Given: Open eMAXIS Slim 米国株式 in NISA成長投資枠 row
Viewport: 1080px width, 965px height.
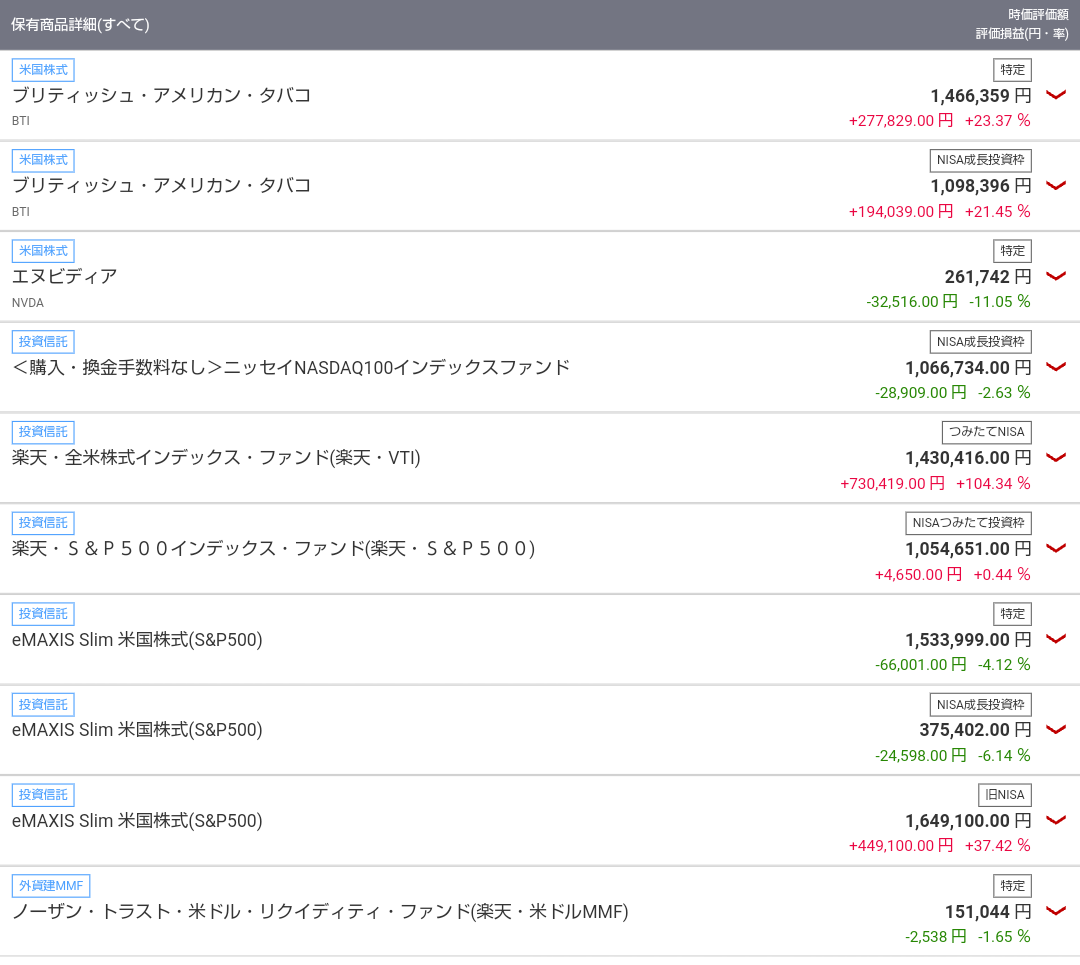Looking at the screenshot, I should 137,729.
